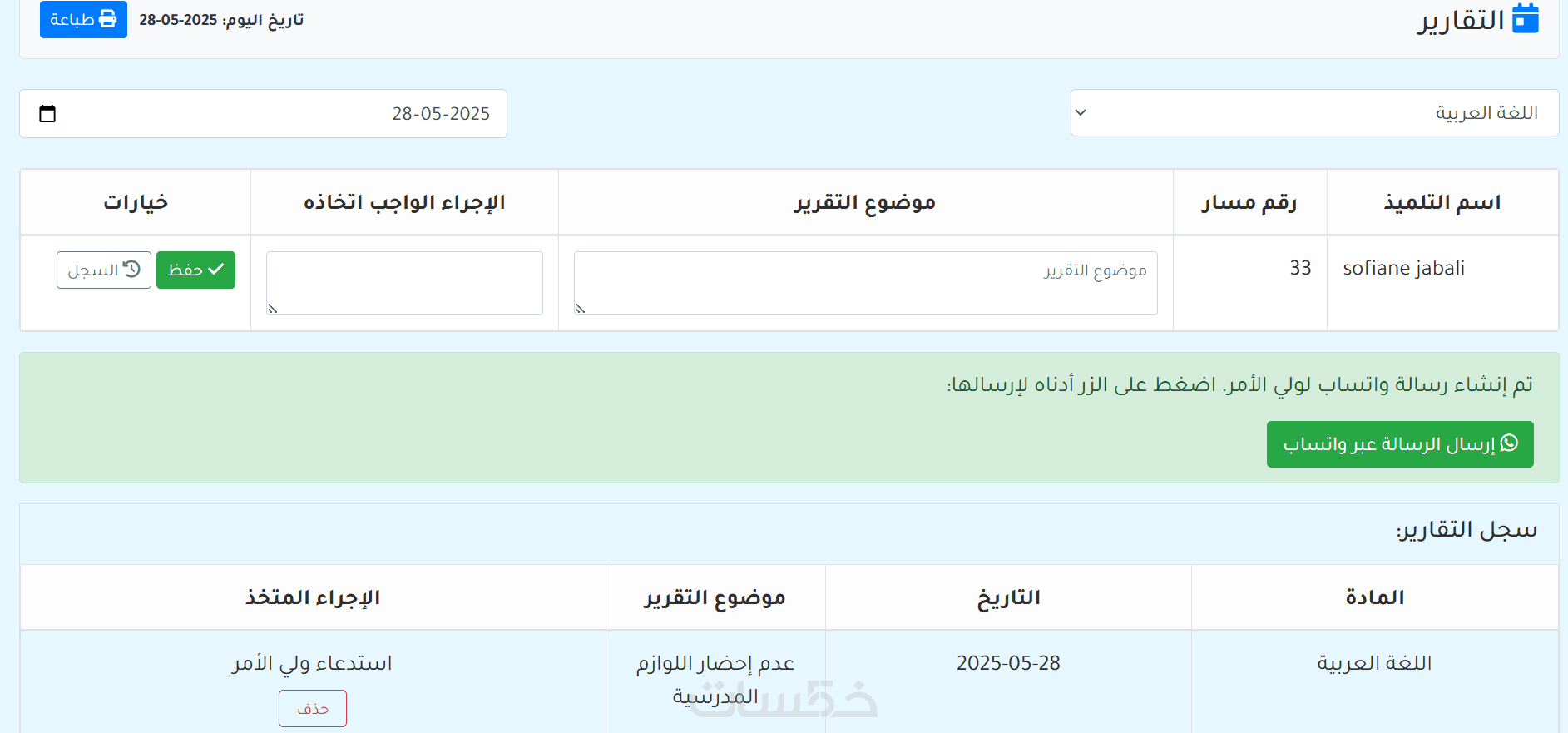Delete the report entry with حذف
The height and width of the screenshot is (733, 1568).
coord(313,708)
